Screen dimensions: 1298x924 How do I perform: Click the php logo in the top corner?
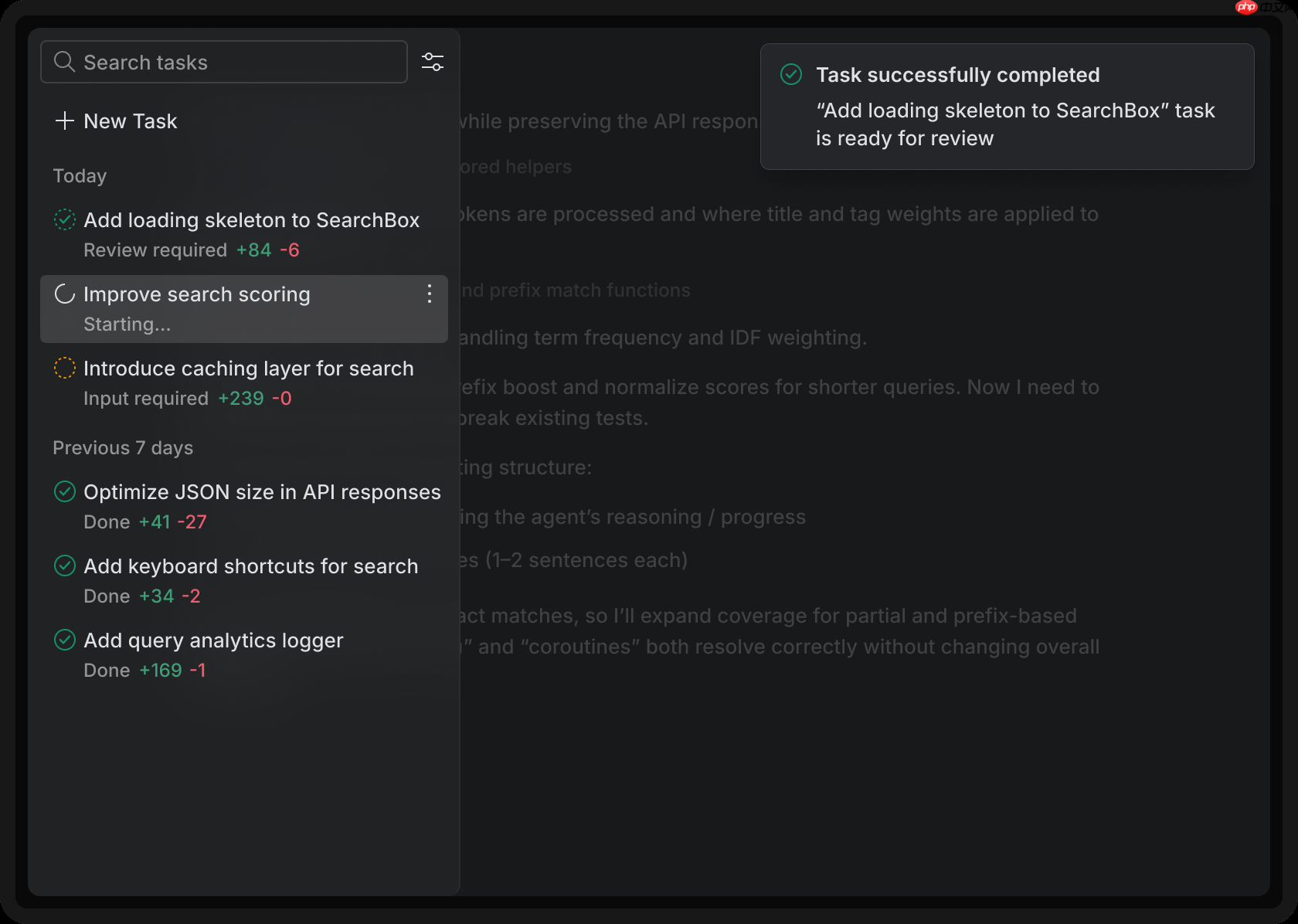click(x=1245, y=8)
